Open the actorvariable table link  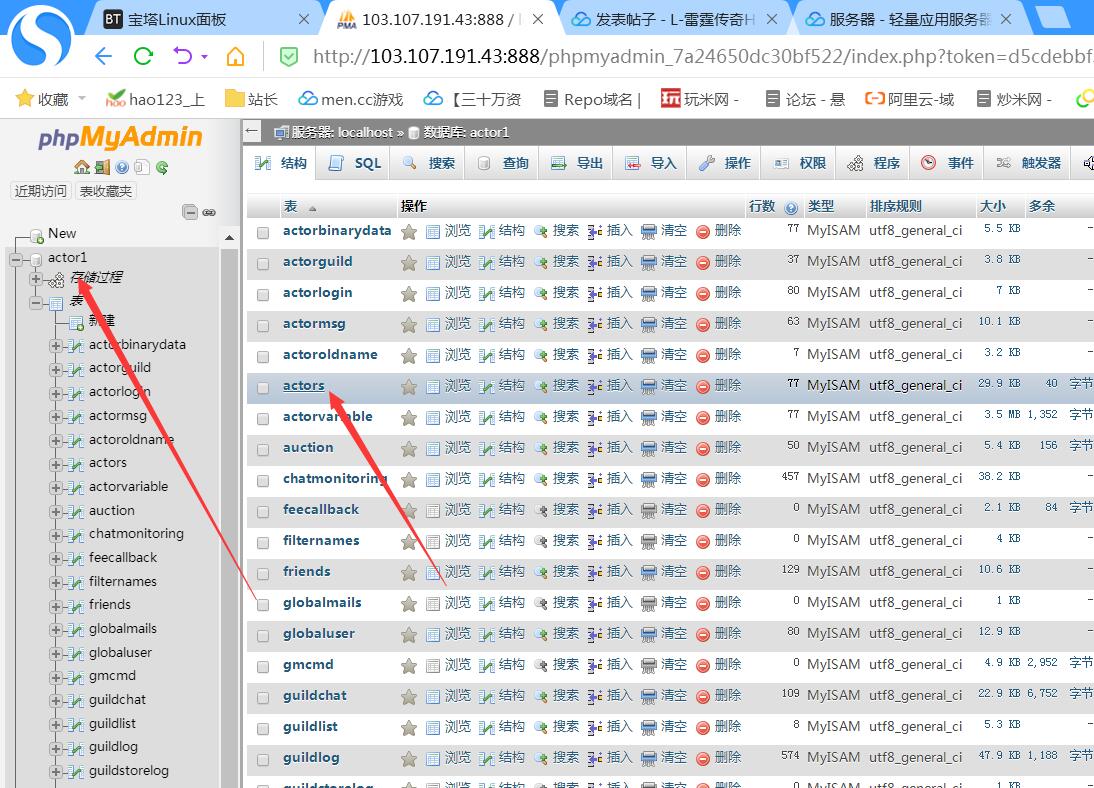[327, 416]
